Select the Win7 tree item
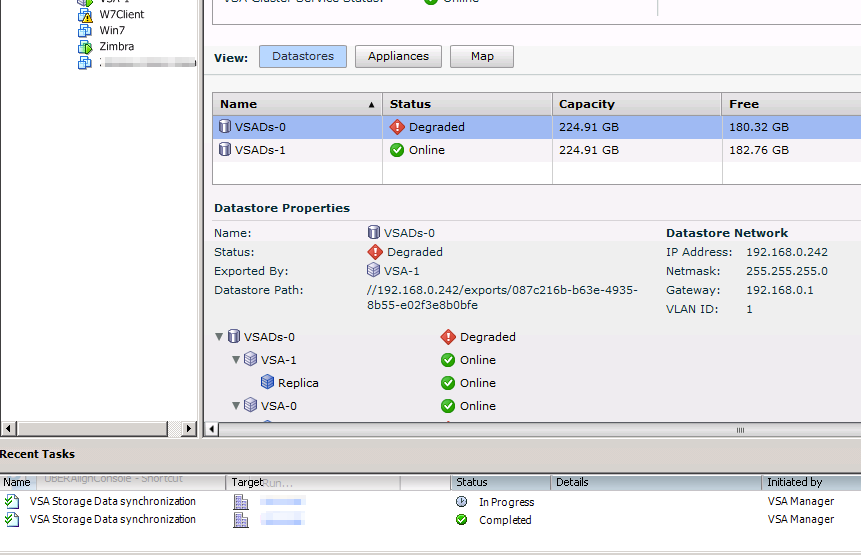Viewport: 861px width, 555px height. tap(112, 31)
